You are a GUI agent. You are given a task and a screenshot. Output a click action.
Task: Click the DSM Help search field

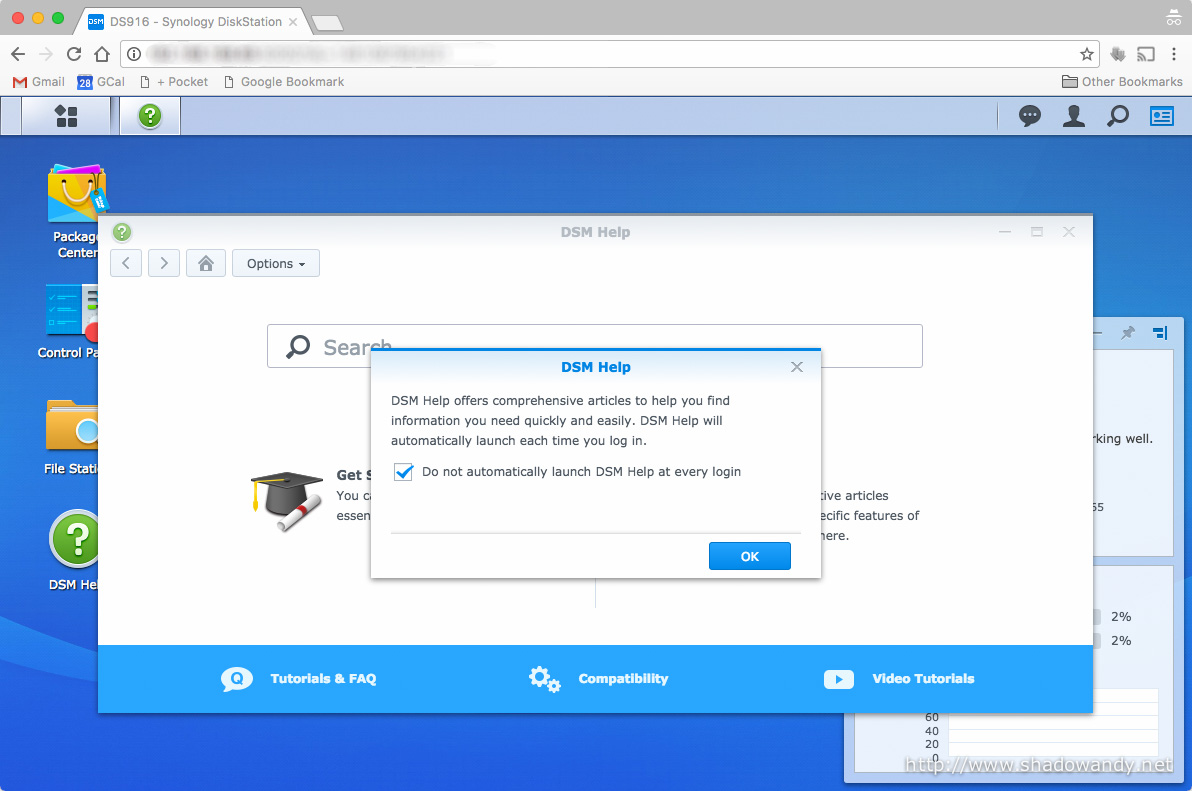[594, 346]
